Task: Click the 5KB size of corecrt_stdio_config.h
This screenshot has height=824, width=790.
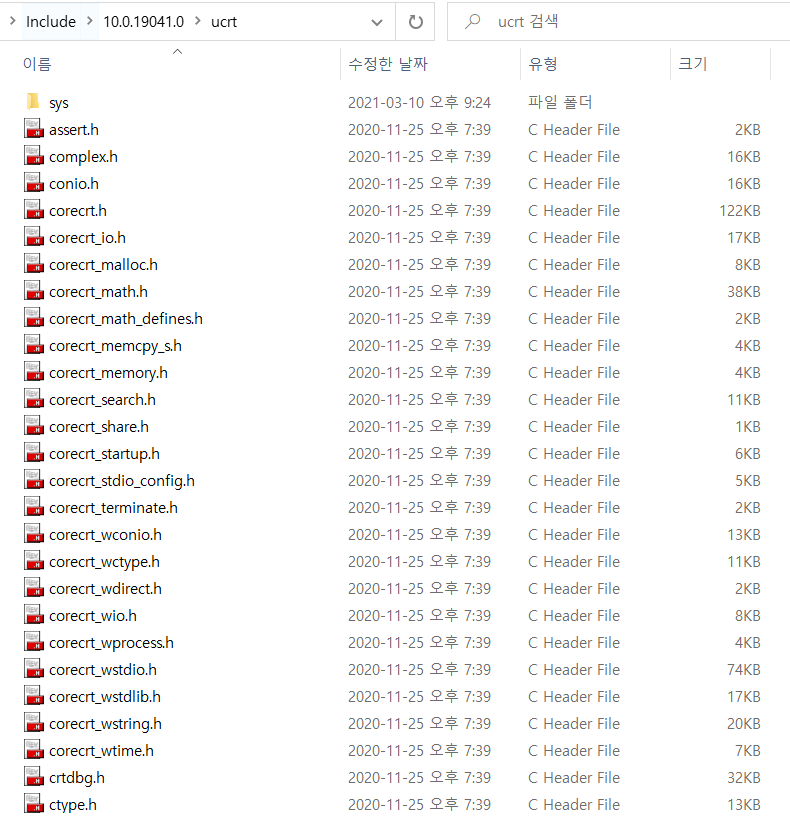Action: pos(747,480)
